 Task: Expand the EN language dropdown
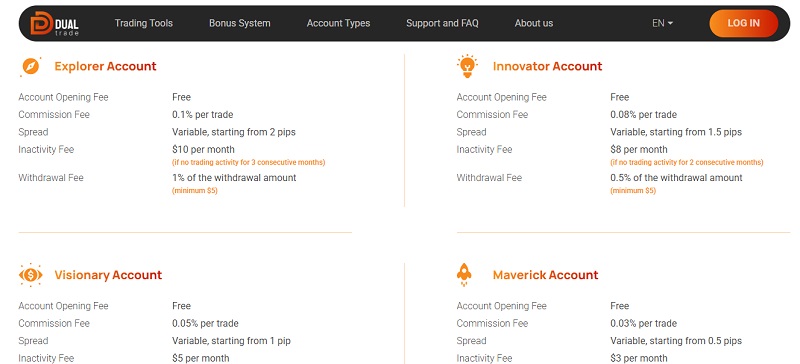662,23
